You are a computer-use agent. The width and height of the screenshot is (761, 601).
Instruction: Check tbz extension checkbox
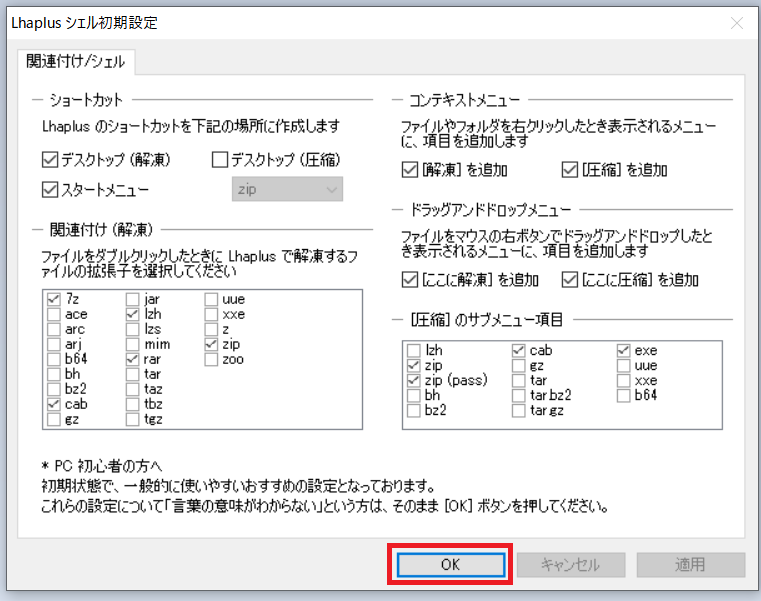(132, 404)
